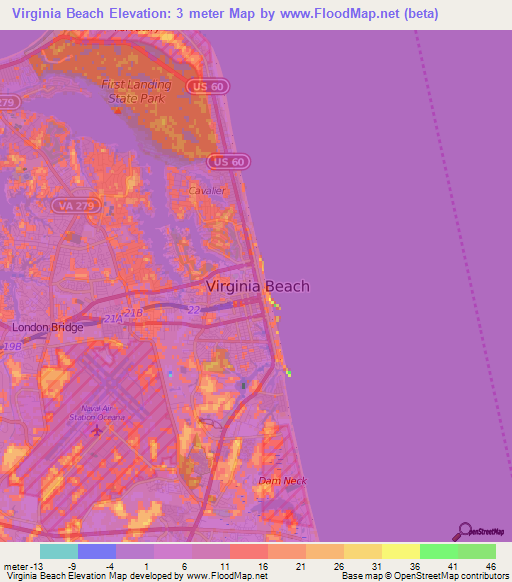Click the orange 26 meter legend swatch
This screenshot has width=512, height=582.
tap(325, 552)
